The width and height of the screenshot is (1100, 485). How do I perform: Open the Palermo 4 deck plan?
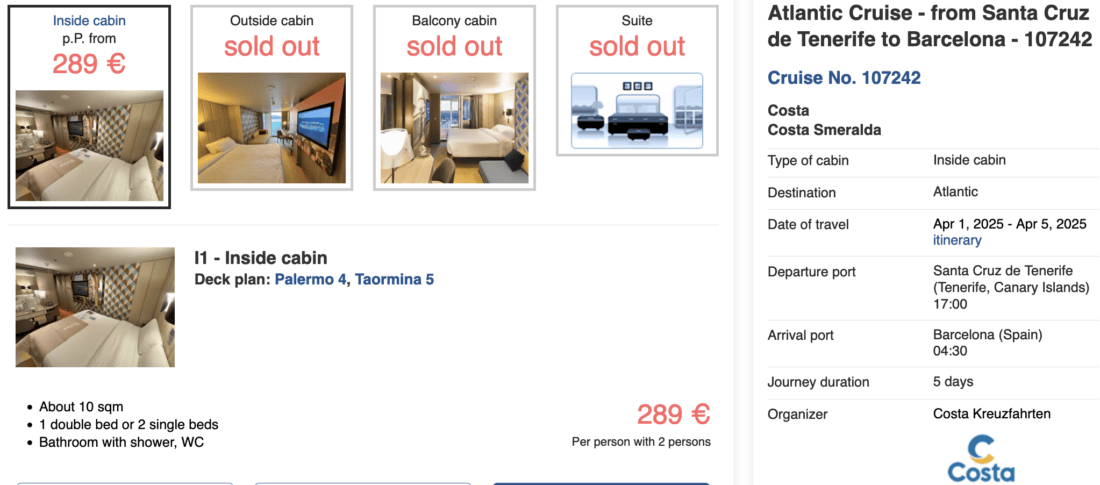[x=311, y=279]
